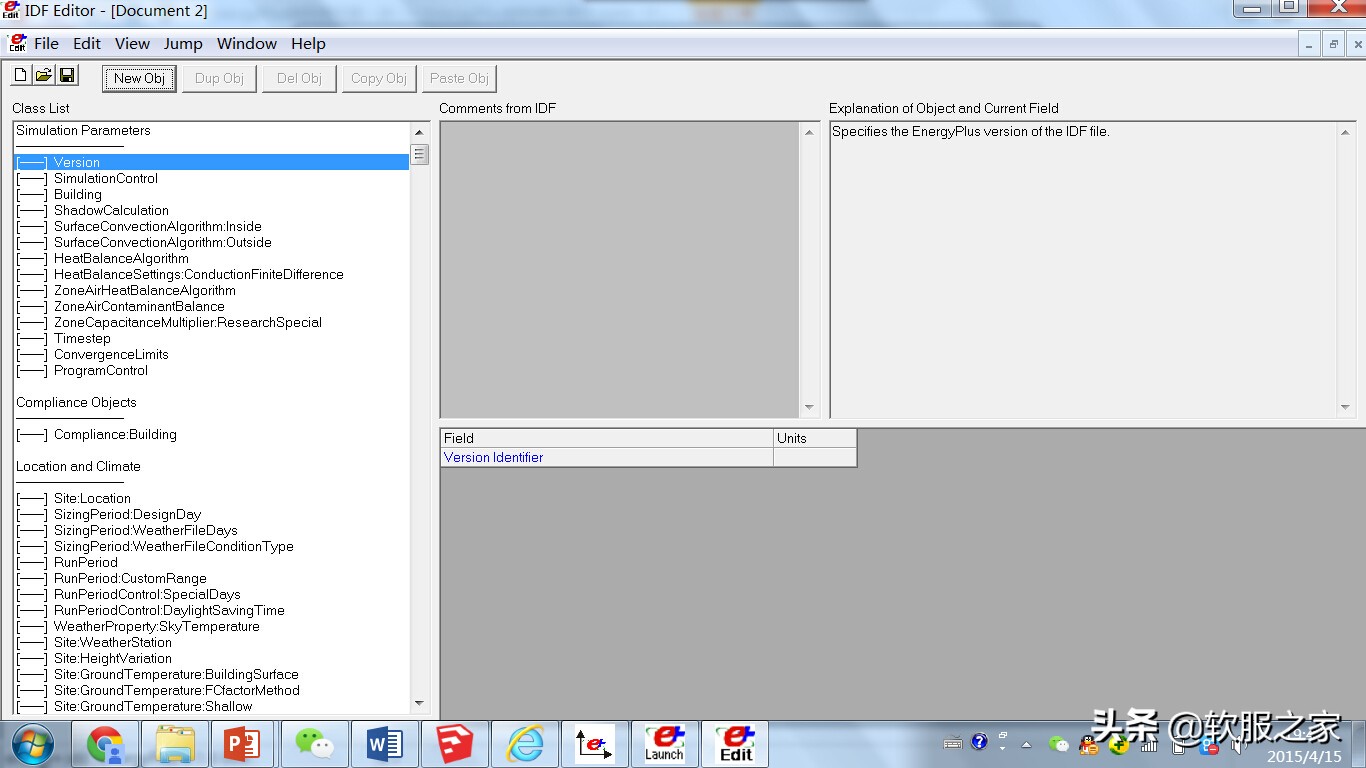
Task: Click the Class List scrollbar down arrow
Action: (419, 704)
